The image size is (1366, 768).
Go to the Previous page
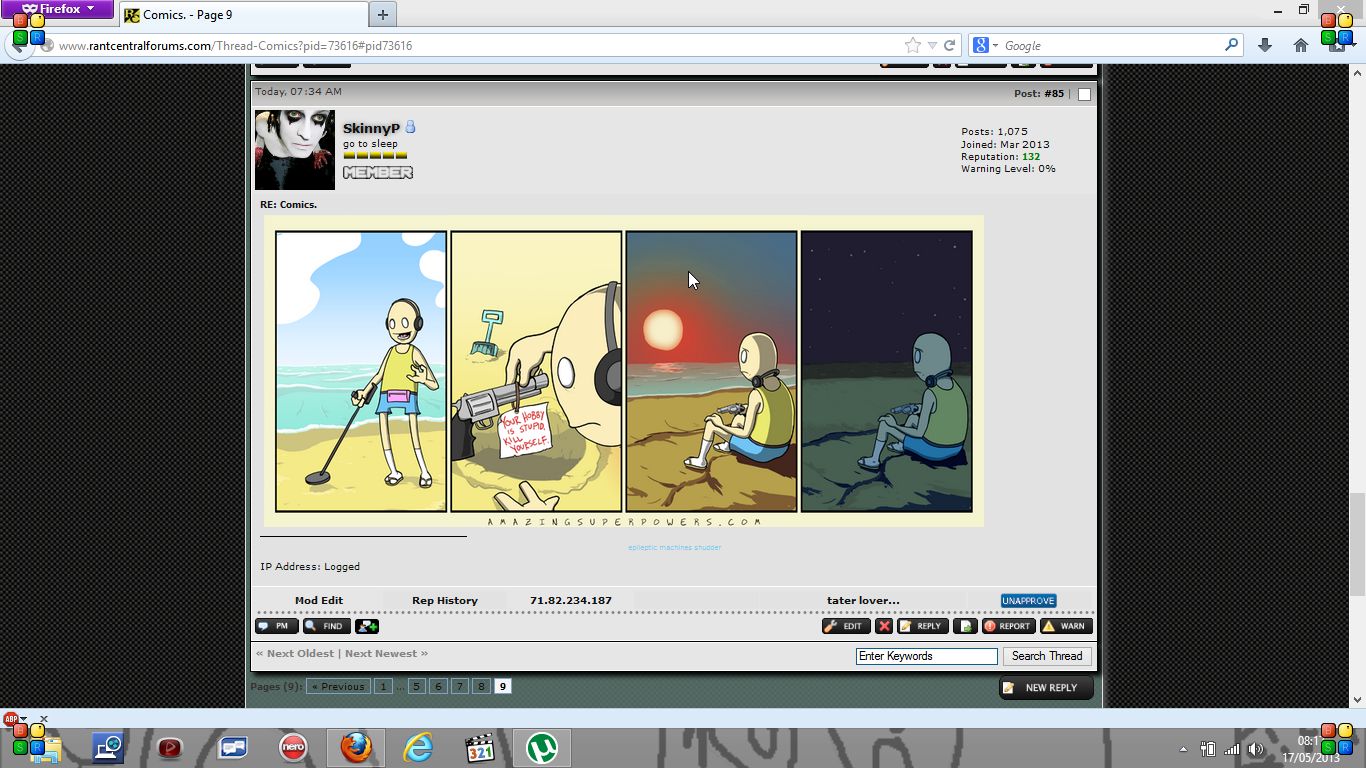pyautogui.click(x=337, y=686)
